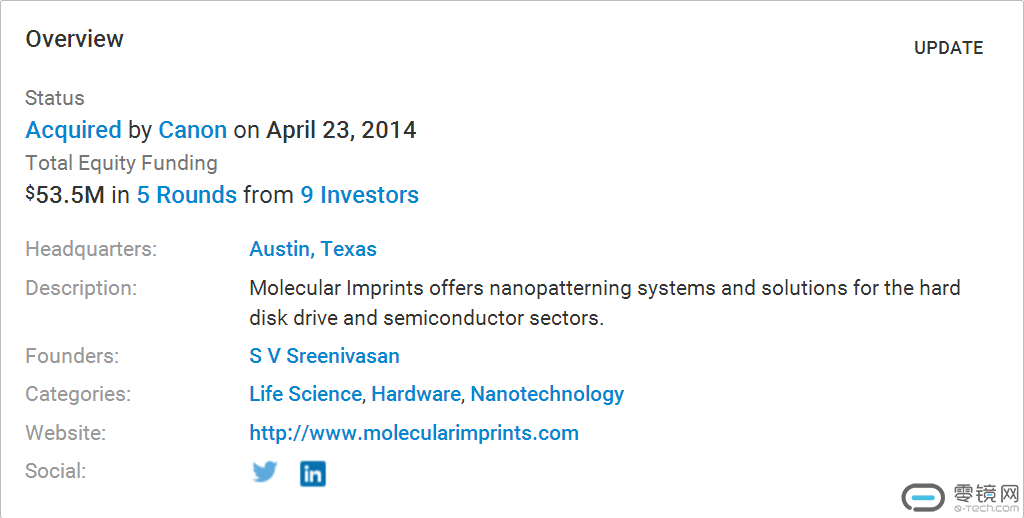Browse the Nanotechnology category
The width and height of the screenshot is (1024, 518).
tap(547, 394)
